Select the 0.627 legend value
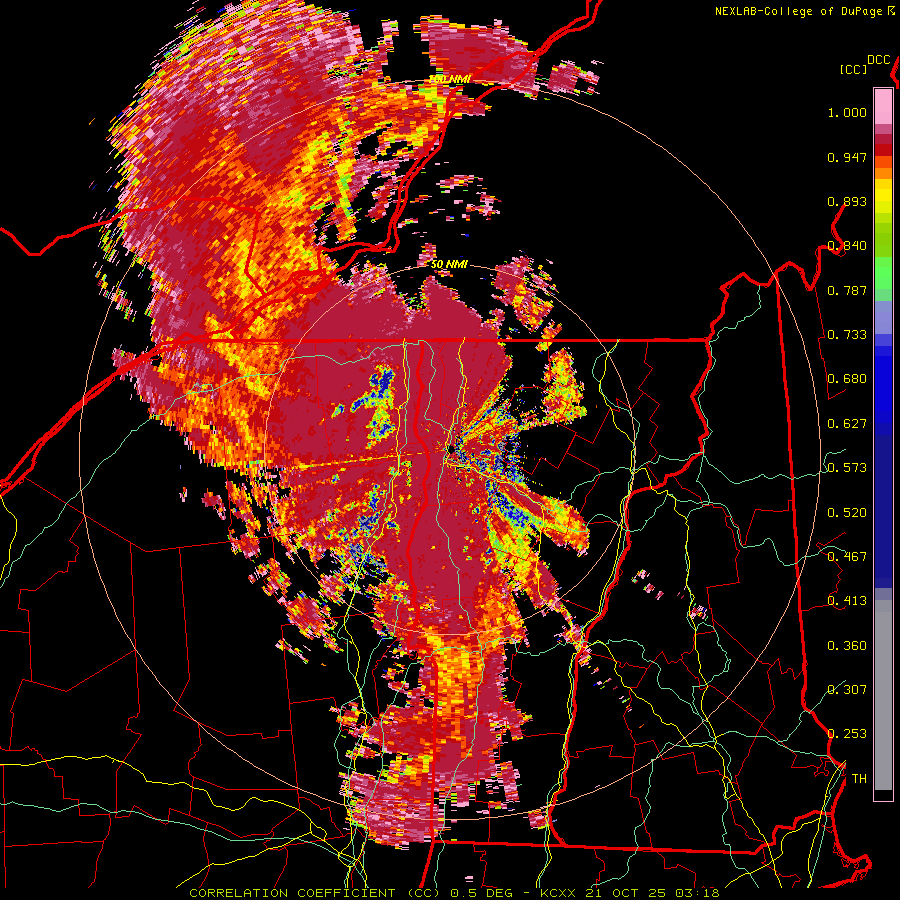Screen dimensions: 900x900 pos(847,424)
